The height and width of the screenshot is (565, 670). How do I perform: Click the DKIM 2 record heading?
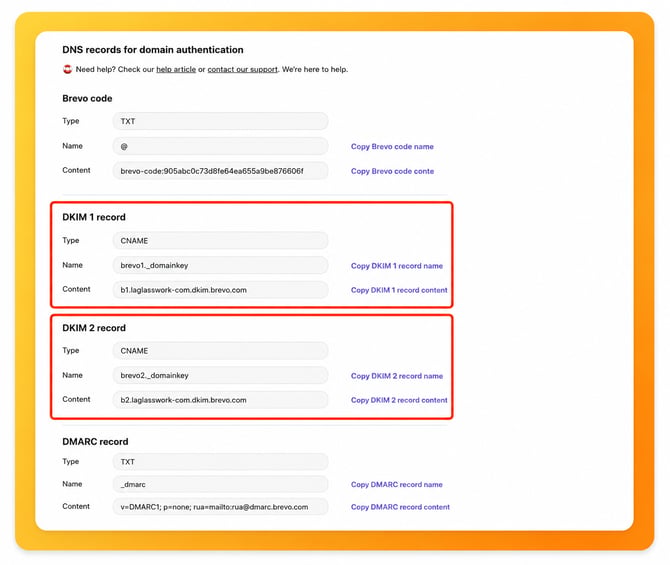click(x=94, y=328)
